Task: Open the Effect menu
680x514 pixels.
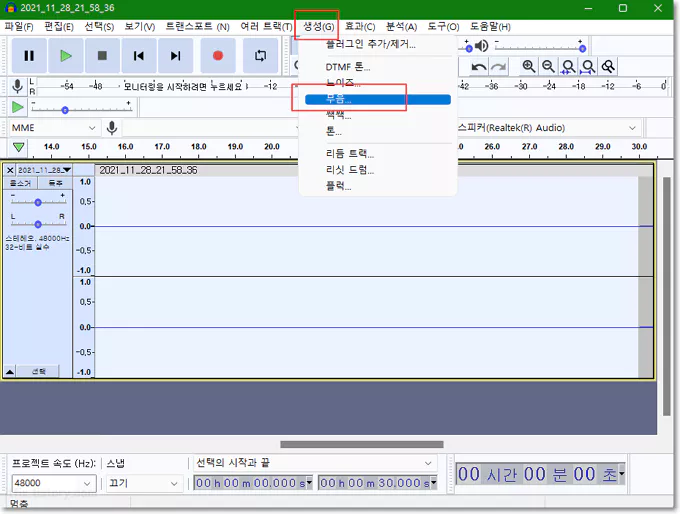Action: point(360,27)
